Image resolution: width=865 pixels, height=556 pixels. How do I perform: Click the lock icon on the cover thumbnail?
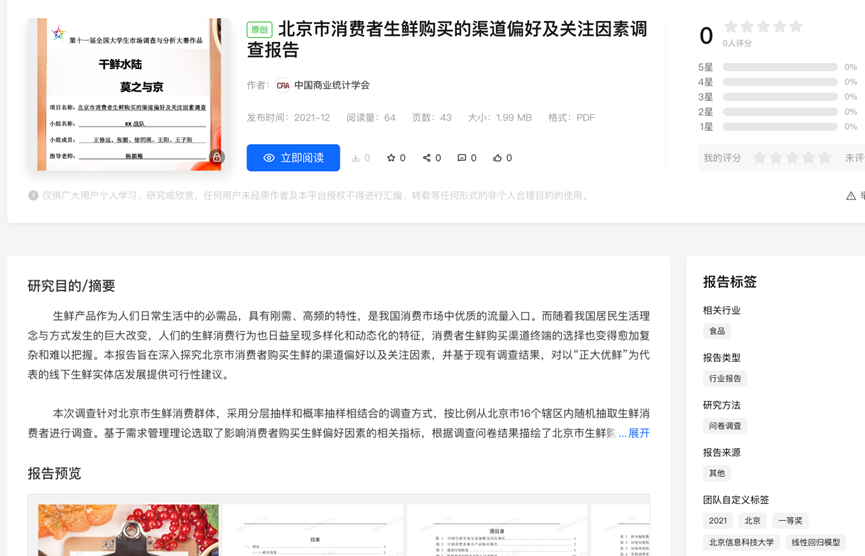pyautogui.click(x=216, y=157)
